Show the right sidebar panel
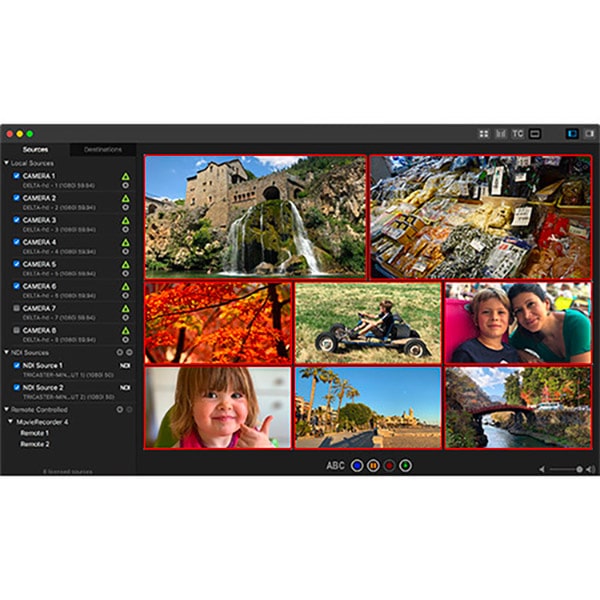This screenshot has height=600, width=600. tap(589, 133)
